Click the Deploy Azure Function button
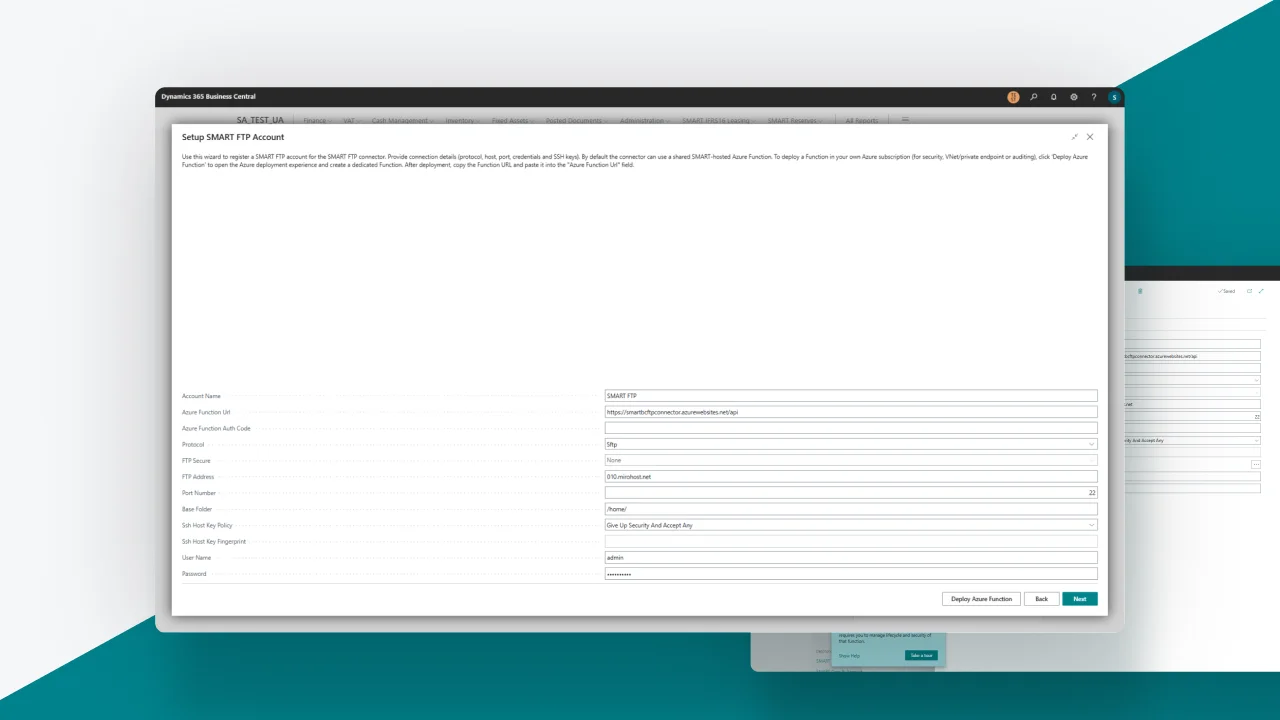This screenshot has width=1280, height=720. (981, 598)
